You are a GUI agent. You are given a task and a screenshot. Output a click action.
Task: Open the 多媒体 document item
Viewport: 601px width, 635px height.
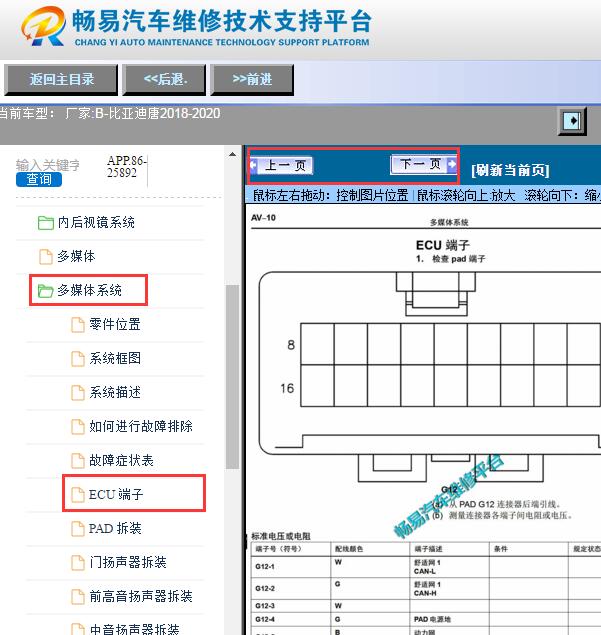[76, 256]
